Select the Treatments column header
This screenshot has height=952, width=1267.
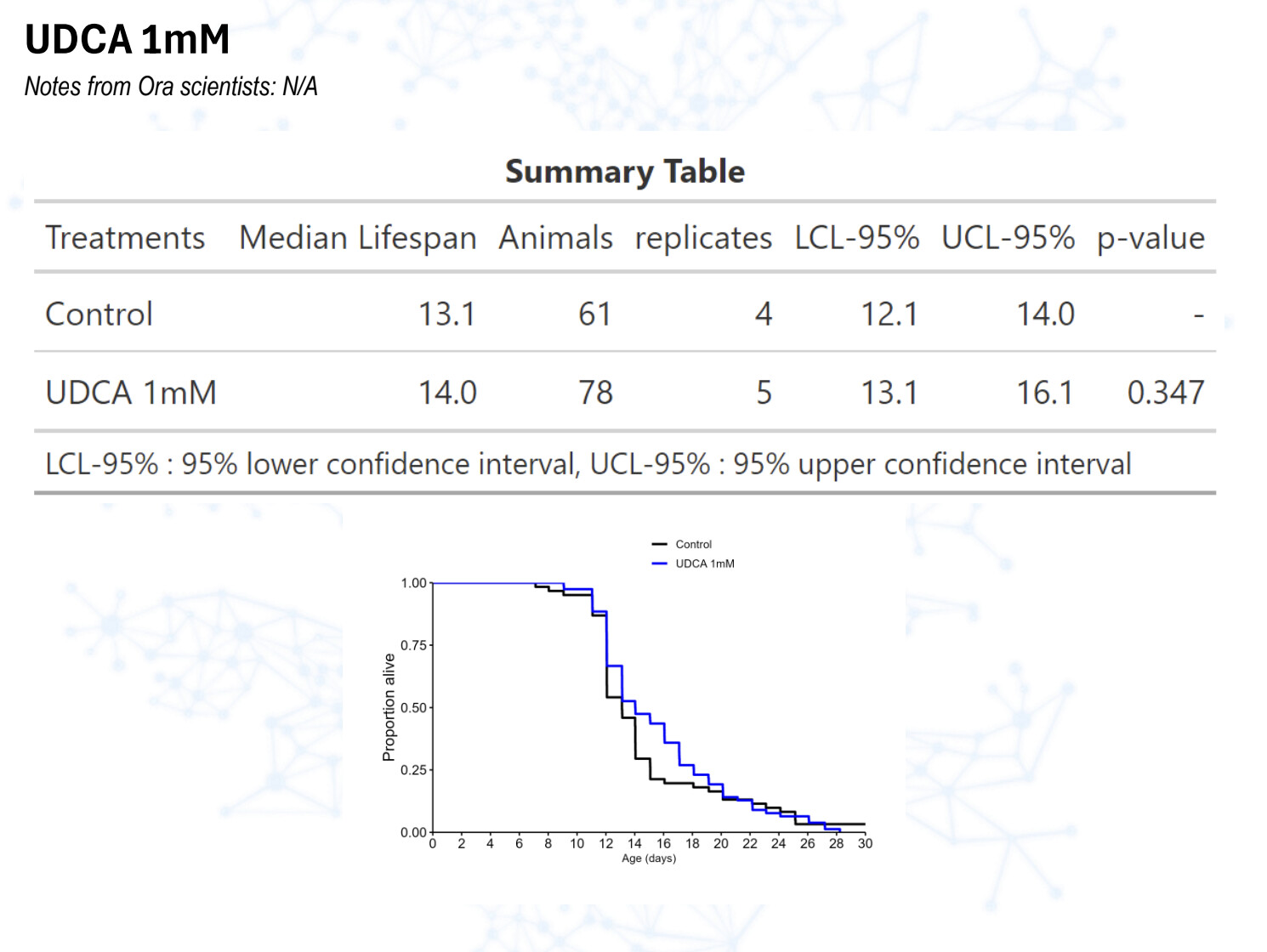coord(125,238)
